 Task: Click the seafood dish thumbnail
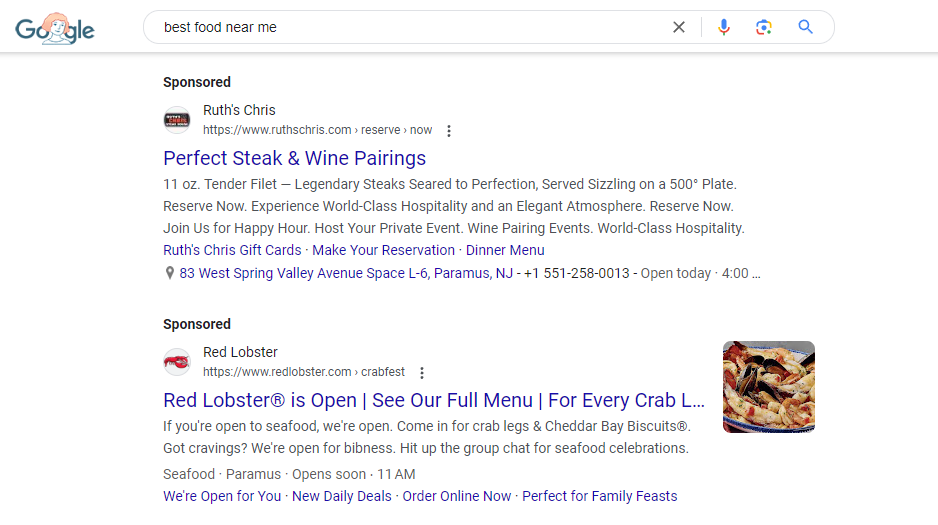pos(769,387)
